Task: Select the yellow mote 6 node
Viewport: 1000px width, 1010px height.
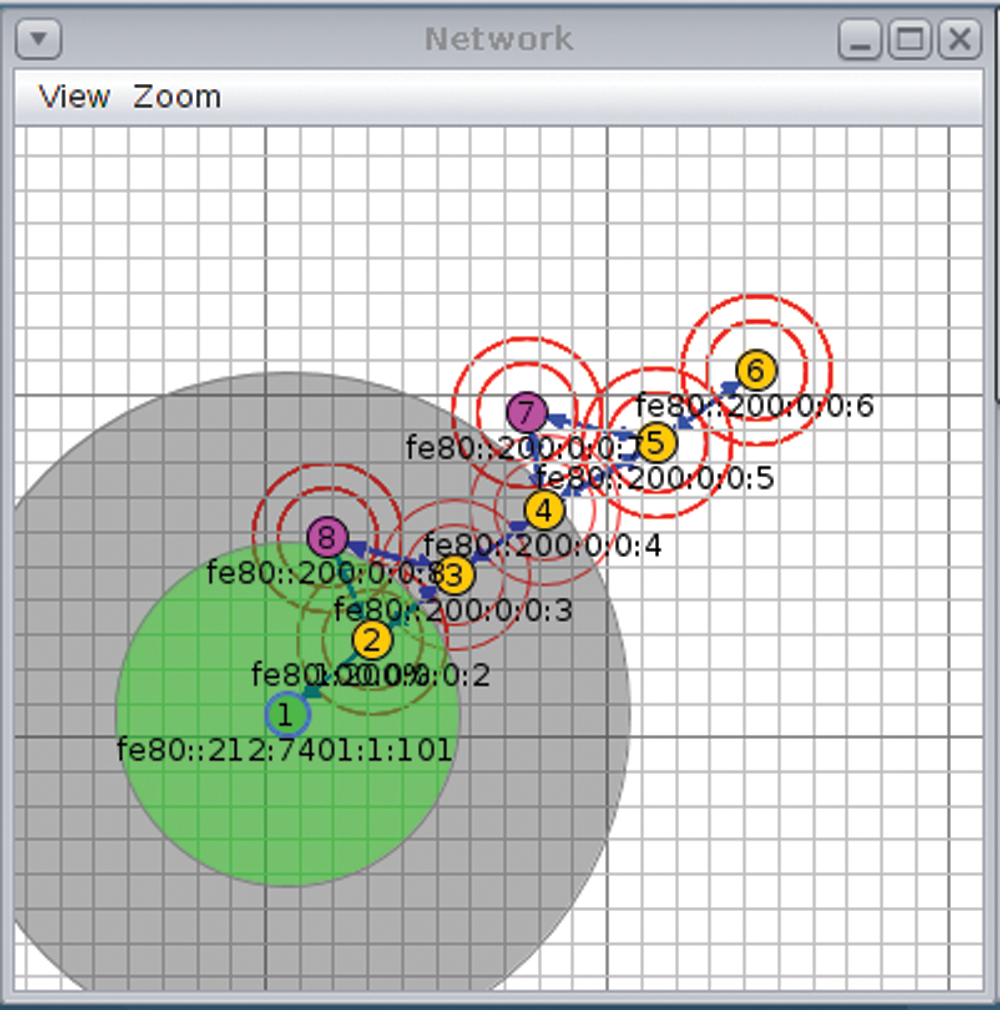Action: 756,370
